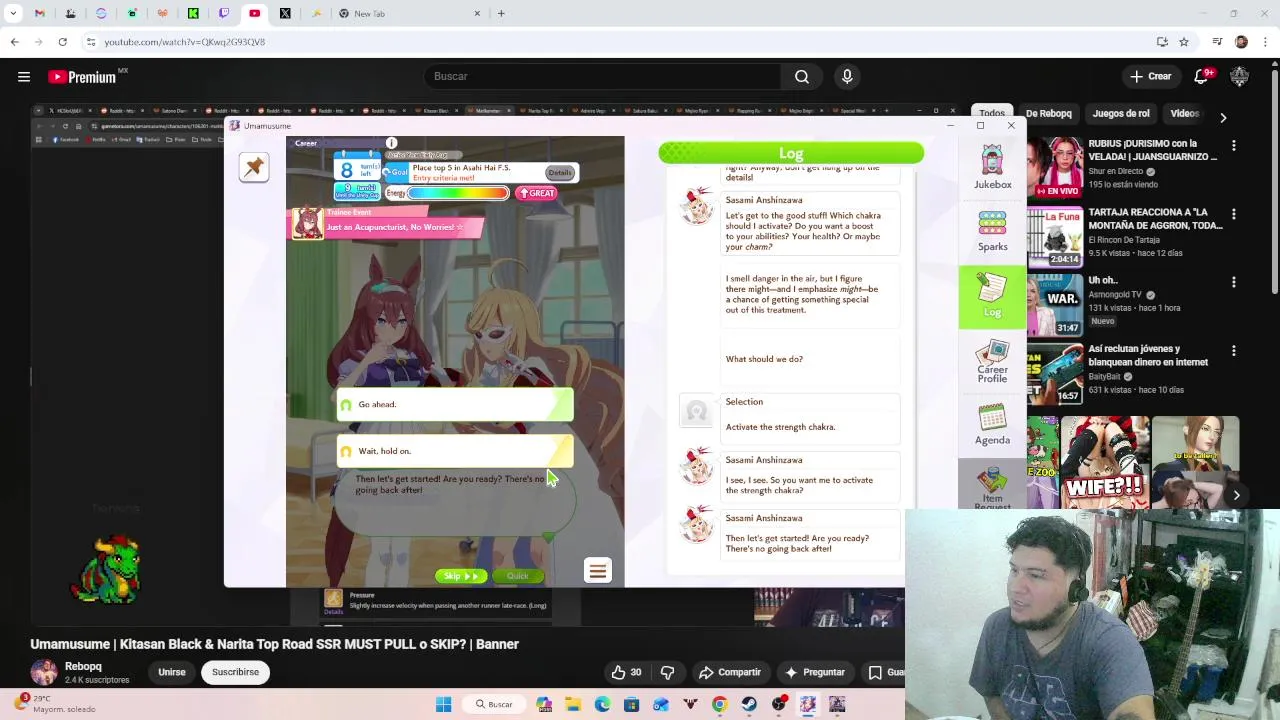1280x720 pixels.
Task: Open Windows Start menu
Action: (444, 704)
